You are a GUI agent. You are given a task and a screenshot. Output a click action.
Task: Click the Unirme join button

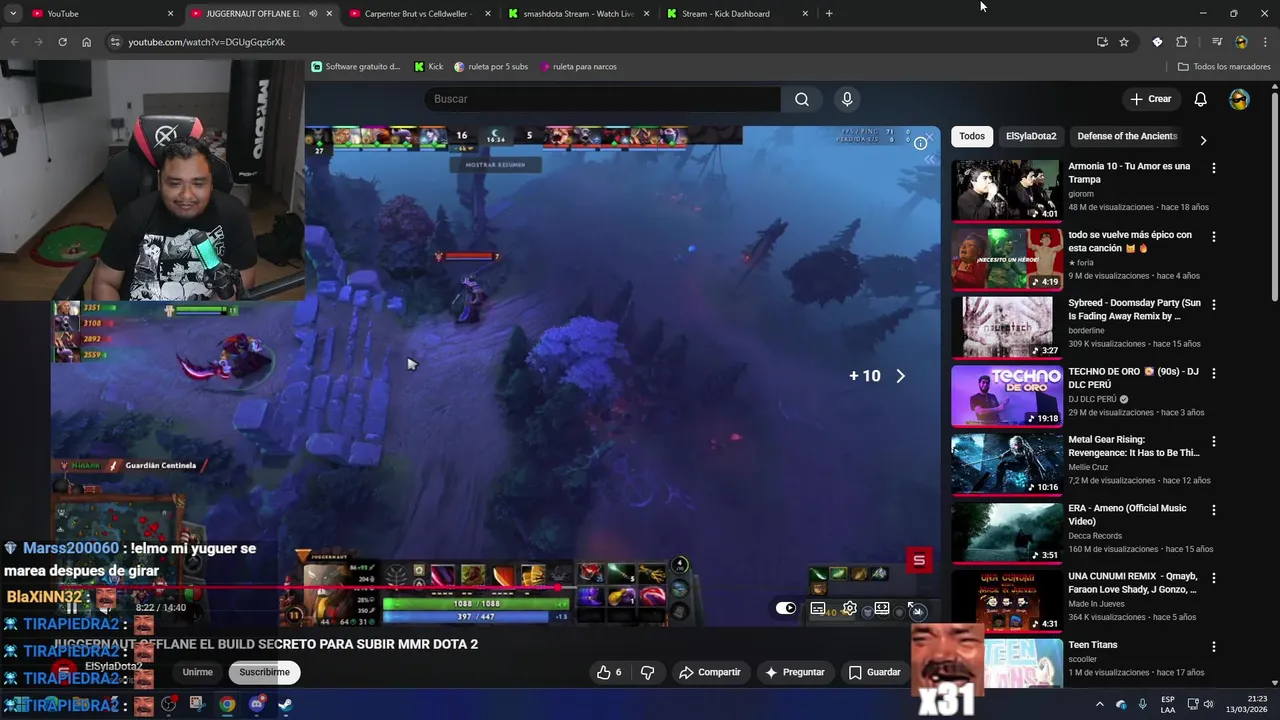[x=197, y=672]
